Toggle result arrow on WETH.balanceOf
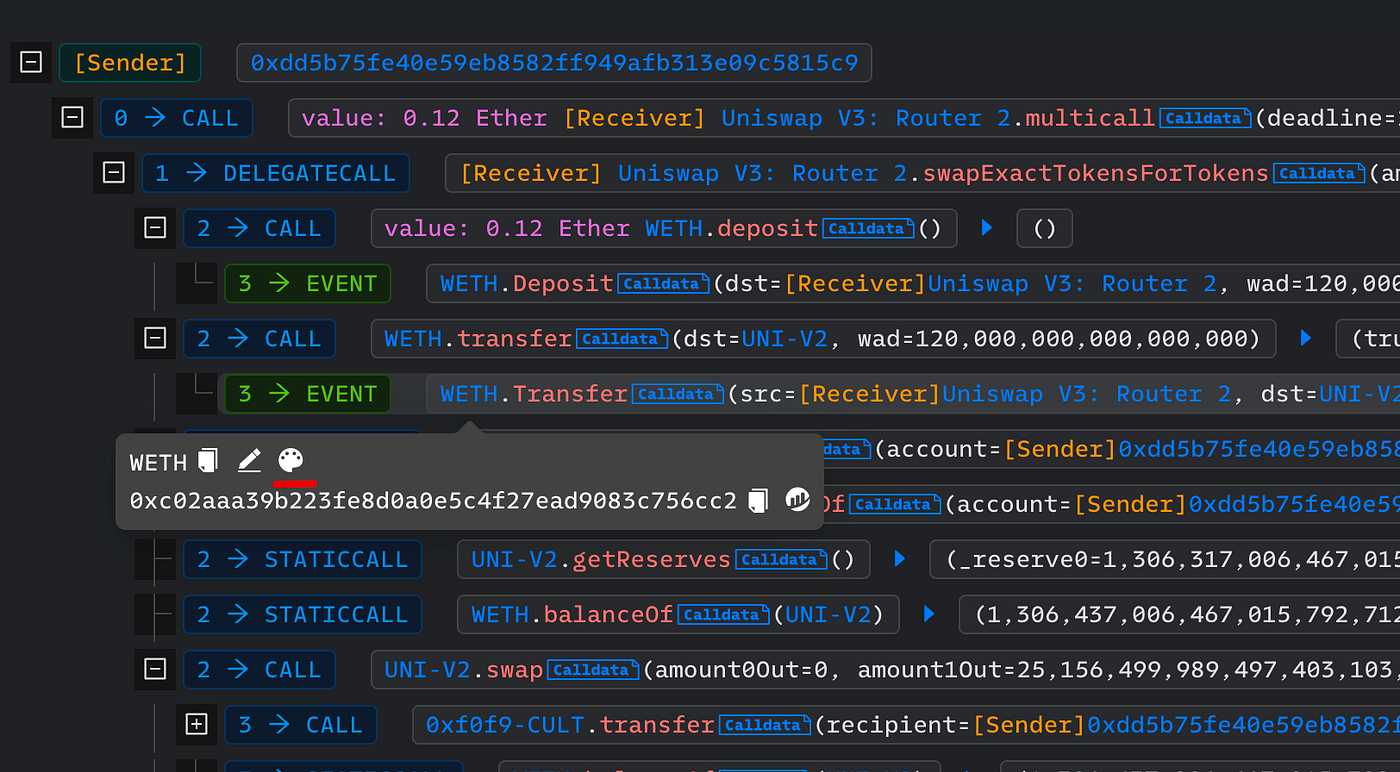1400x772 pixels. point(928,614)
